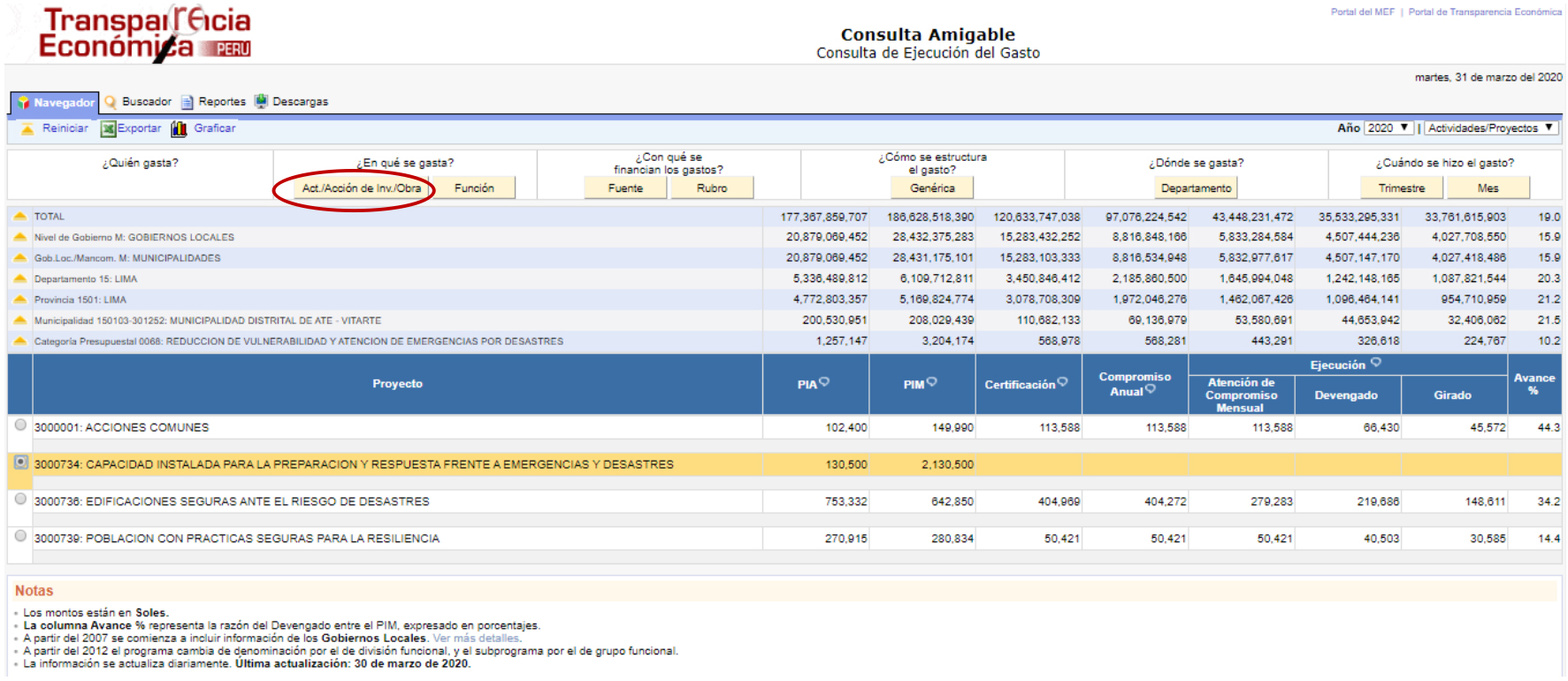Image resolution: width=1568 pixels, height=681 pixels.
Task: Open the Actividades/Proyectos dropdown
Action: [x=1490, y=128]
